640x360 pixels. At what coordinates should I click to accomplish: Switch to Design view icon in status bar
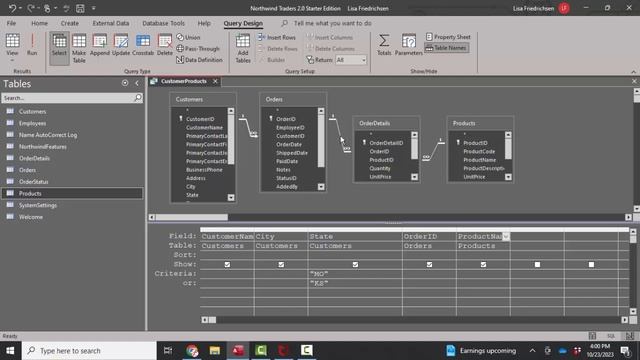[630, 336]
